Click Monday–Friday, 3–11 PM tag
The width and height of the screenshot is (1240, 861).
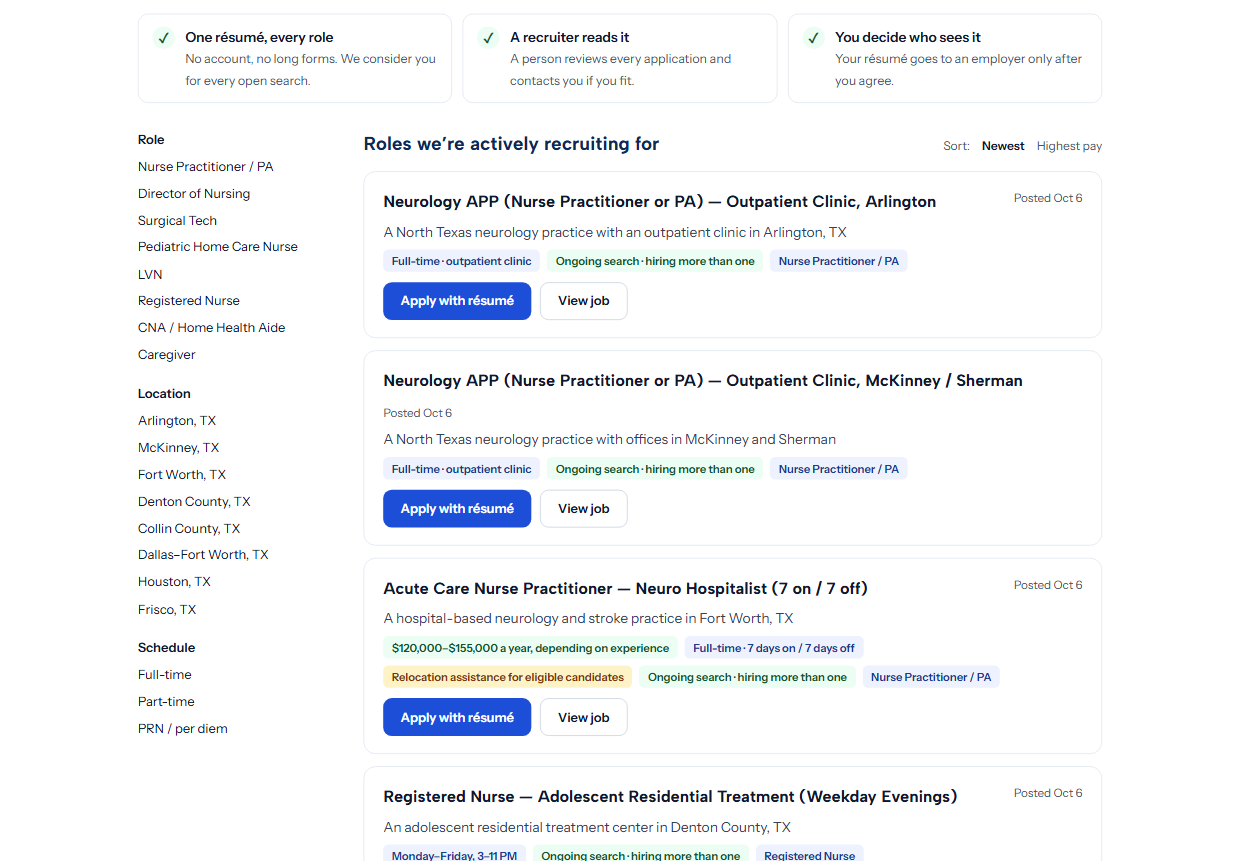point(454,855)
